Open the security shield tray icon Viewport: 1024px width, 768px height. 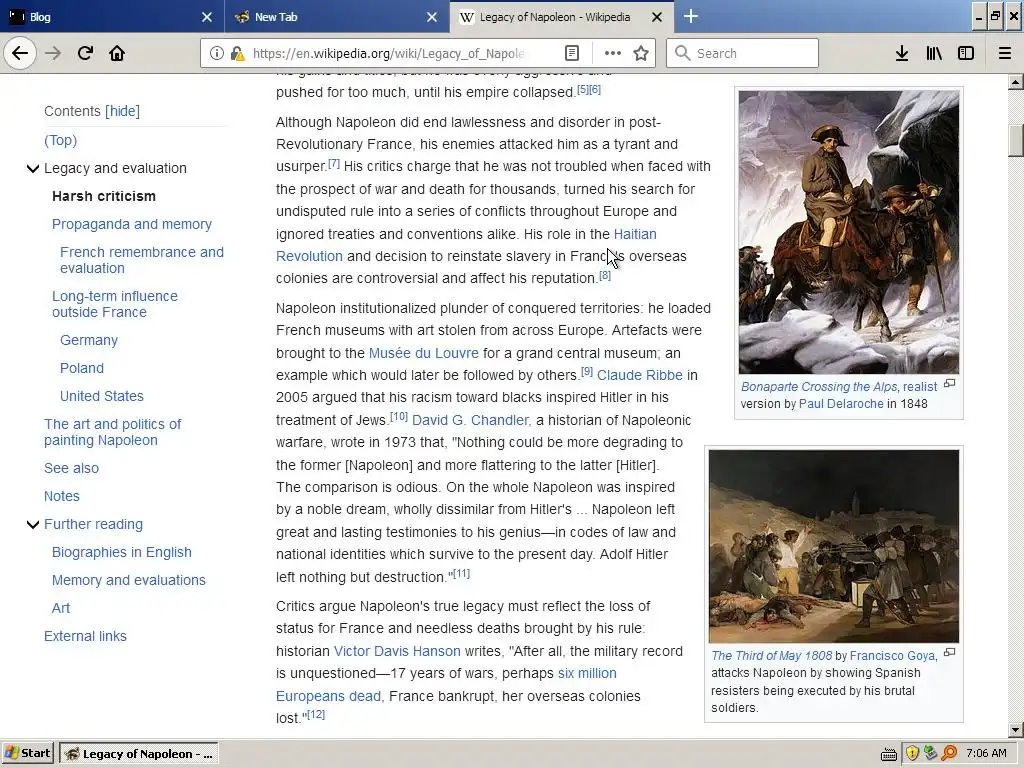pyautogui.click(x=912, y=754)
